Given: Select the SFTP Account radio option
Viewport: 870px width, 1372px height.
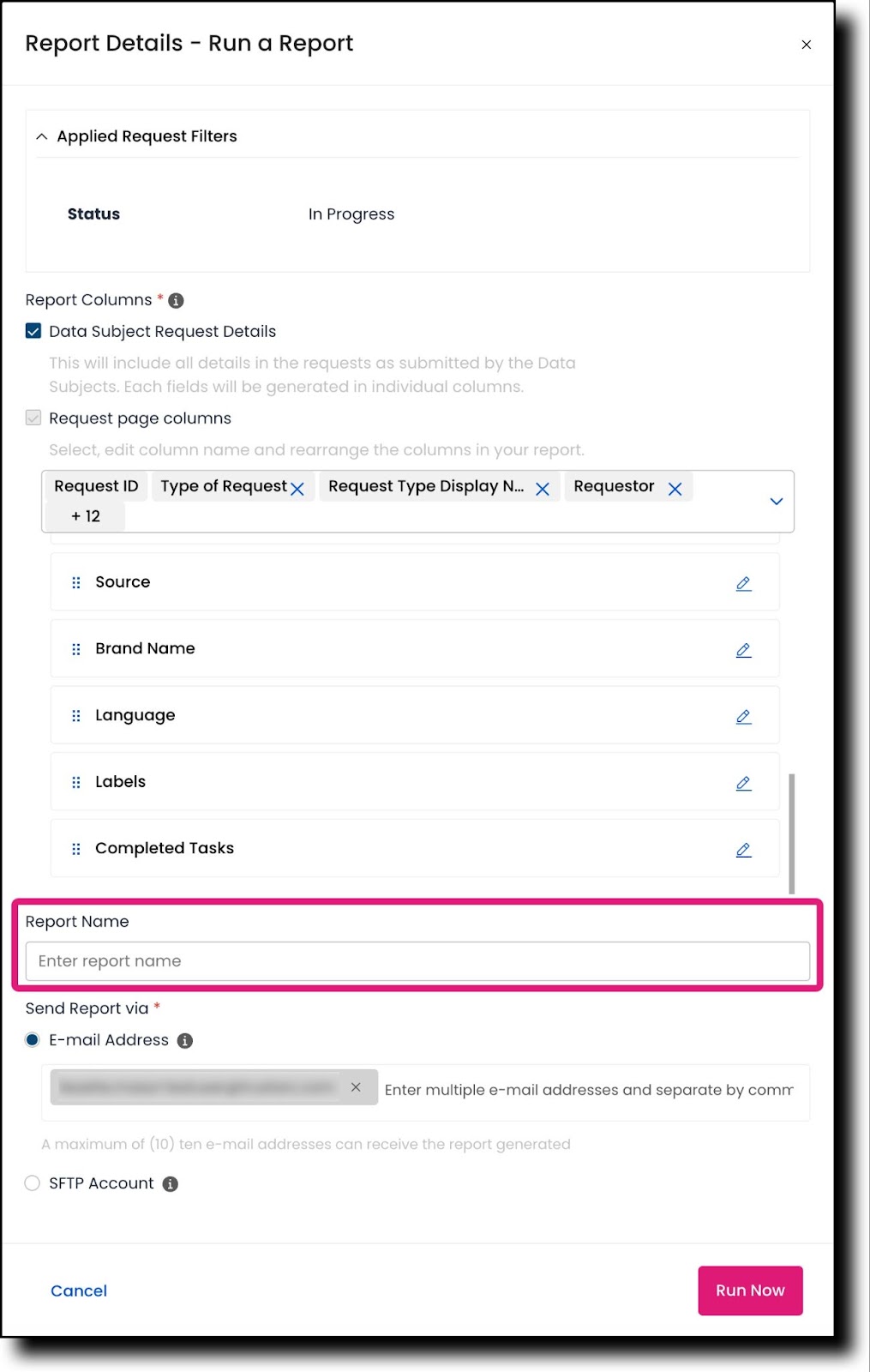Looking at the screenshot, I should pos(33,1183).
